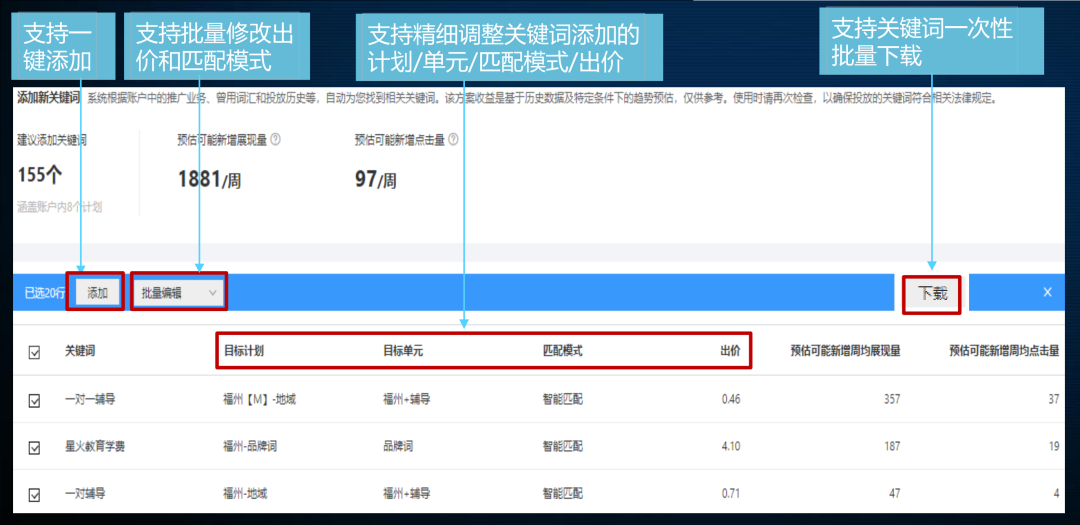Click the 出价 column header
This screenshot has width=1080, height=525.
click(731, 351)
